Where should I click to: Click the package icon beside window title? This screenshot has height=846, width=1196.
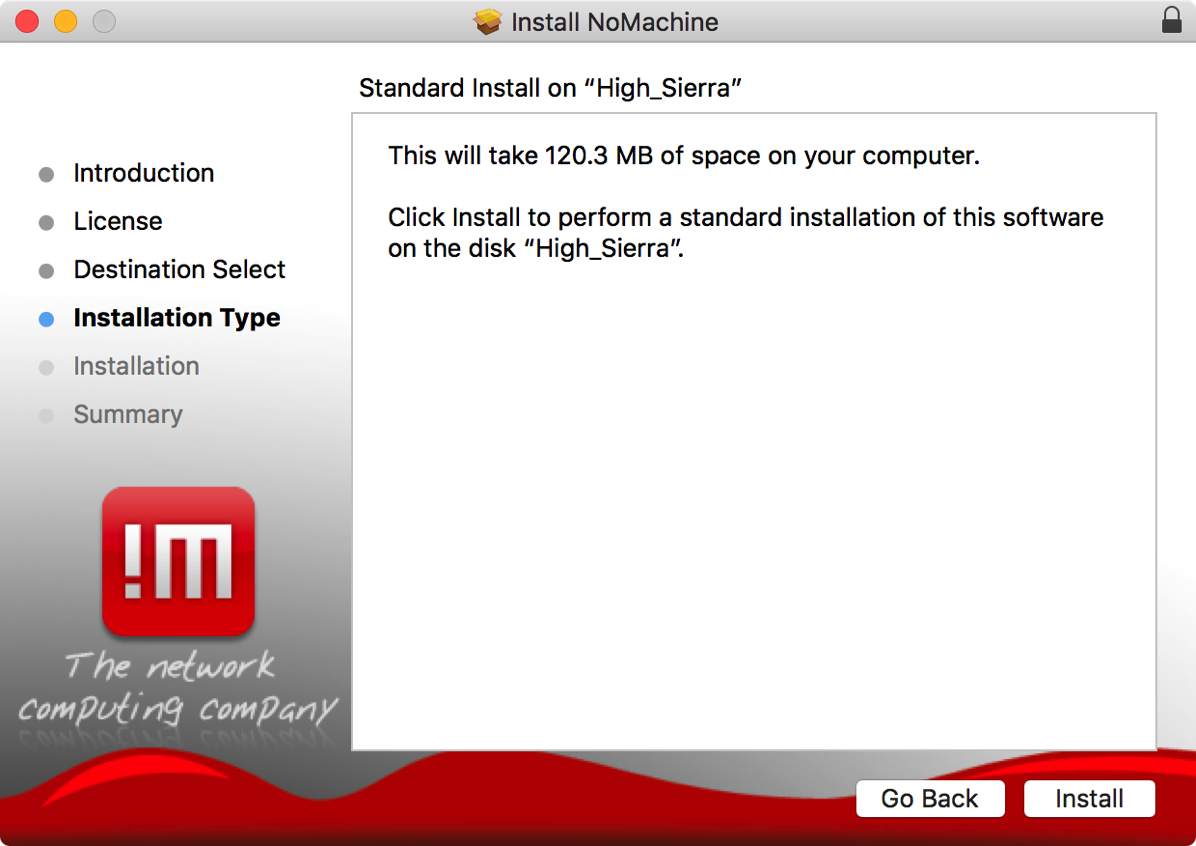point(487,21)
